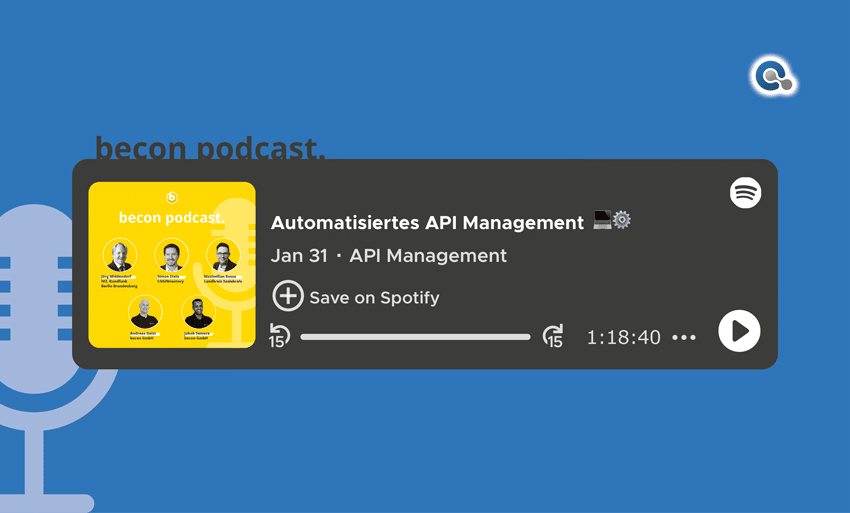Screen dimensions: 850x513
Task: Click the Jan 31 episode date
Action: coord(299,256)
